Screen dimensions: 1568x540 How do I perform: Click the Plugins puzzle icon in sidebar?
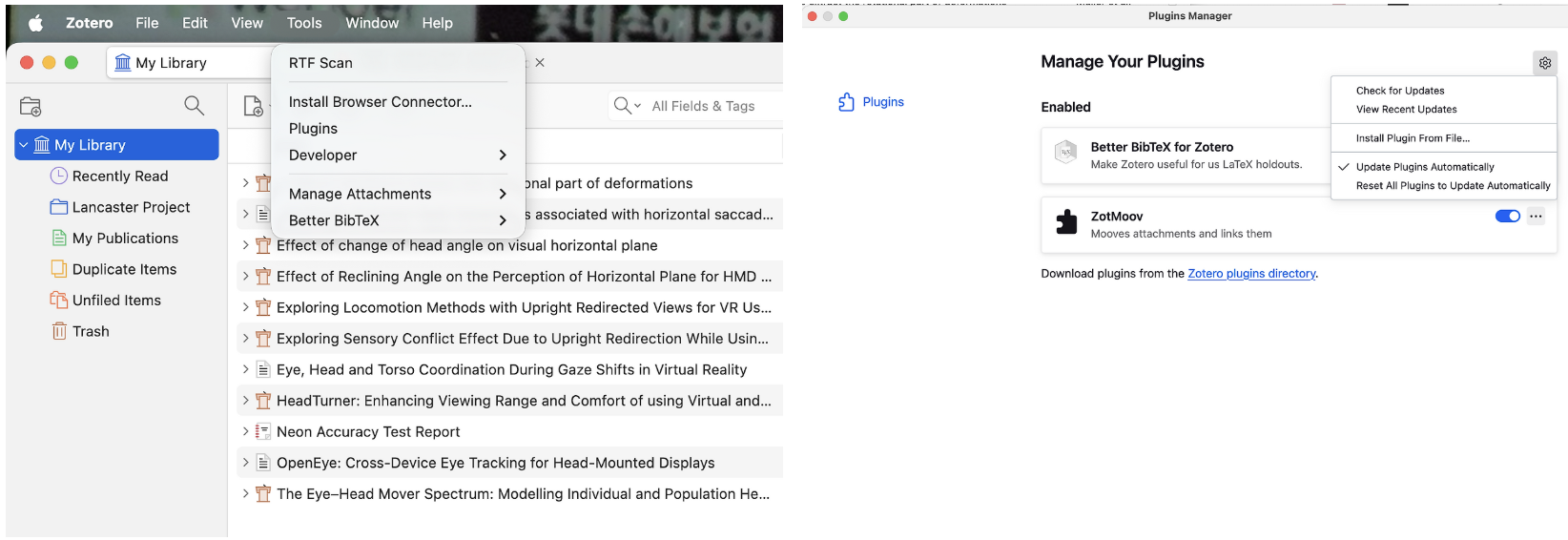point(846,102)
